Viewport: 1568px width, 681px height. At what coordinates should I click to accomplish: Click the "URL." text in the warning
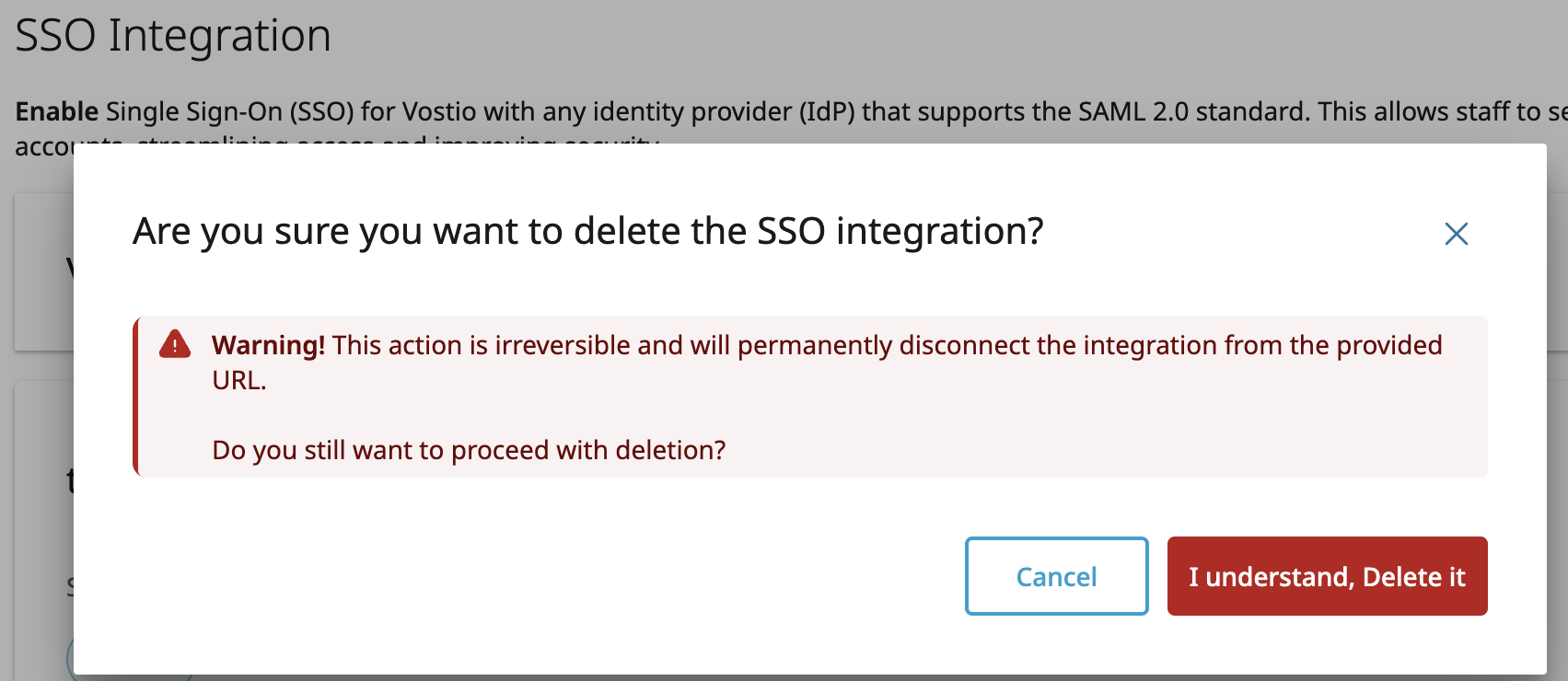coord(238,380)
